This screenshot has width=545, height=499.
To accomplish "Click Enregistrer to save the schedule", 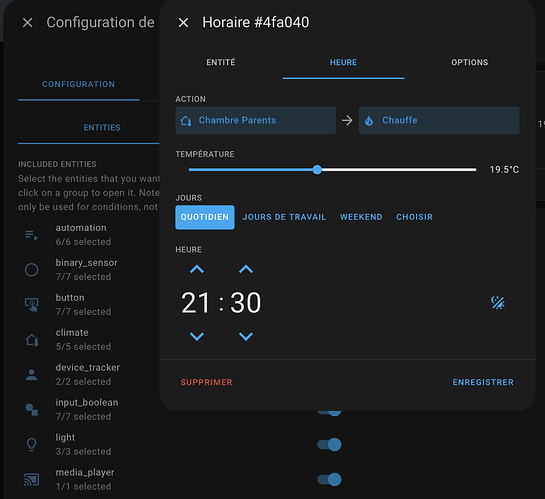I will tap(483, 382).
